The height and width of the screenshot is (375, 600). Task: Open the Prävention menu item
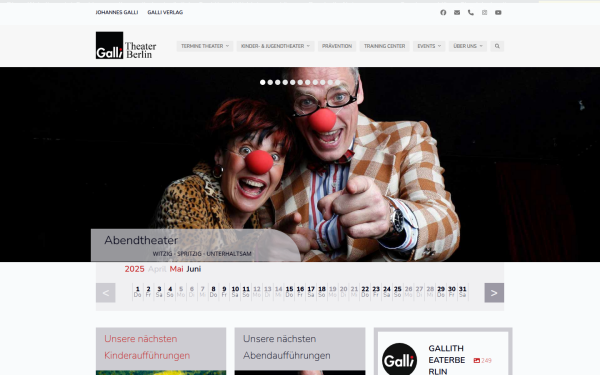pos(337,46)
